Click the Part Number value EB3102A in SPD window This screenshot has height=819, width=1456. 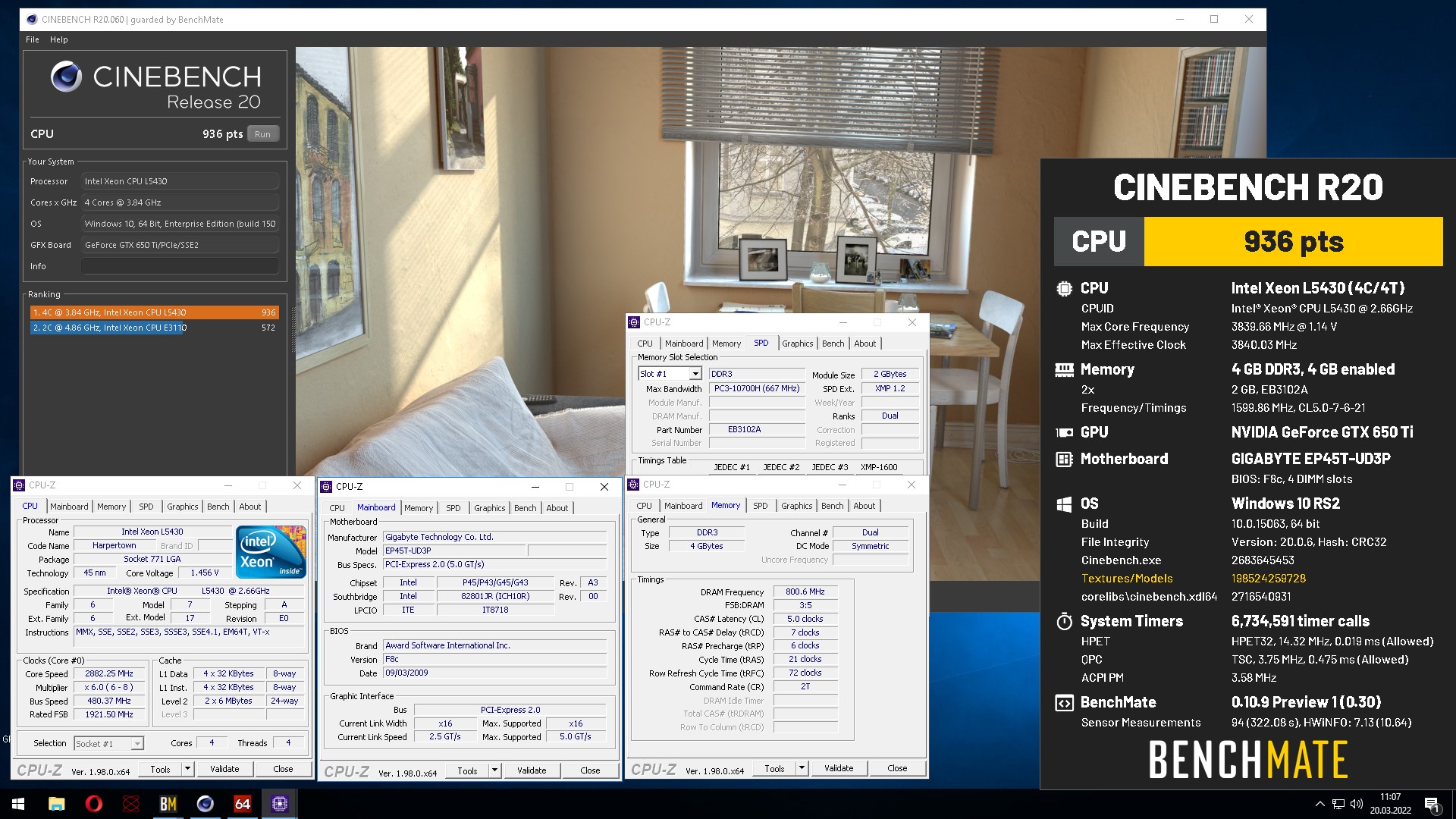(x=756, y=429)
